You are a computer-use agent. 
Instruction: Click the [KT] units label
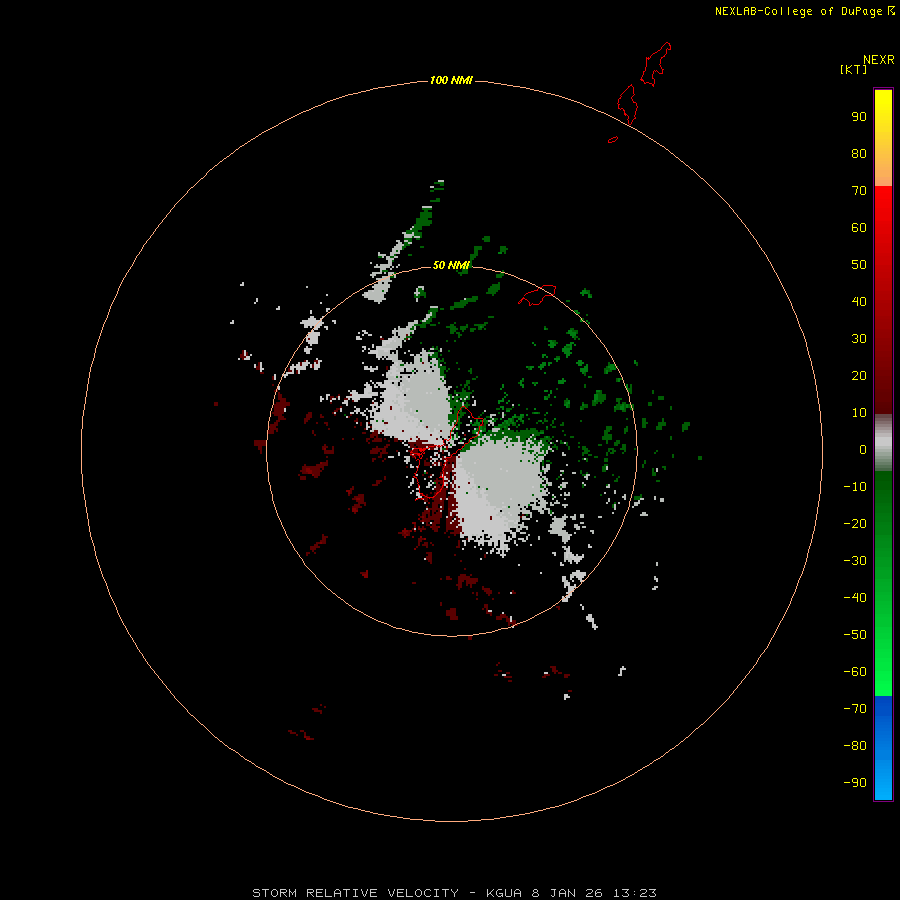(x=853, y=69)
